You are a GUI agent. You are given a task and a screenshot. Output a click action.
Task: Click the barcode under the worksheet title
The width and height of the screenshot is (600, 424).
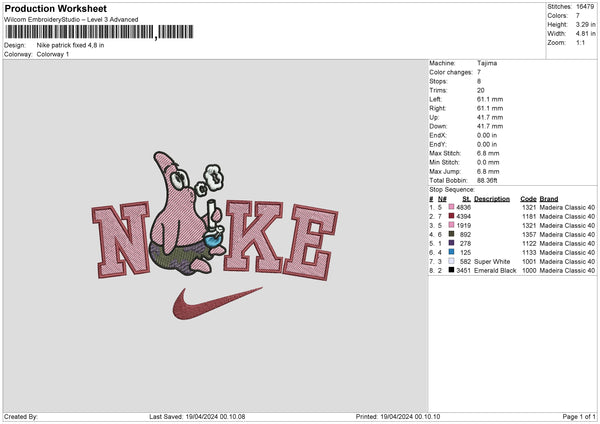[99, 32]
